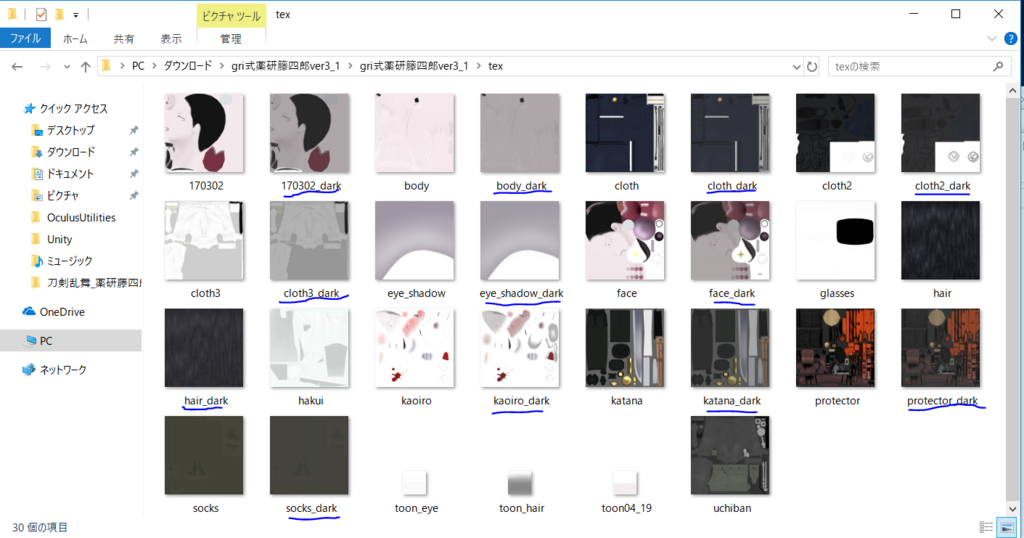Open the ファイル ribbon tab
Viewport: 1024px width, 538px height.
coord(25,39)
